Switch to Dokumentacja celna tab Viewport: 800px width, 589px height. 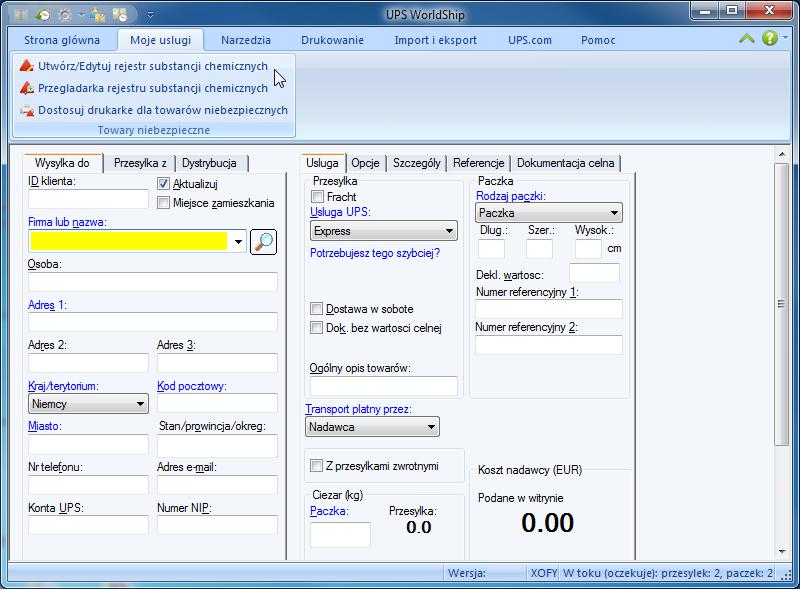pyautogui.click(x=565, y=163)
